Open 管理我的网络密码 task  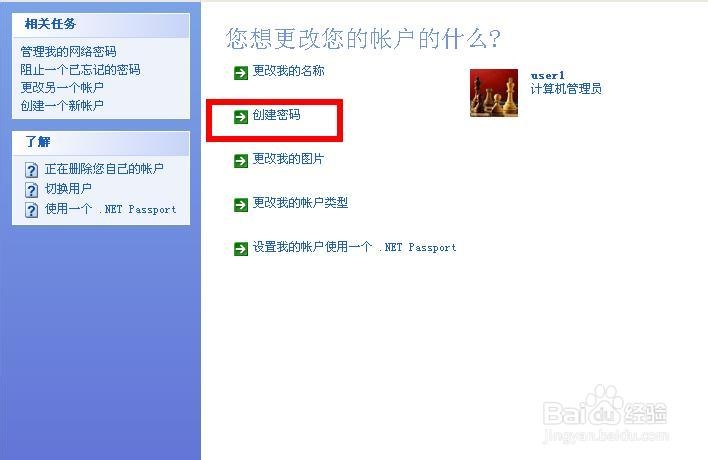point(68,51)
